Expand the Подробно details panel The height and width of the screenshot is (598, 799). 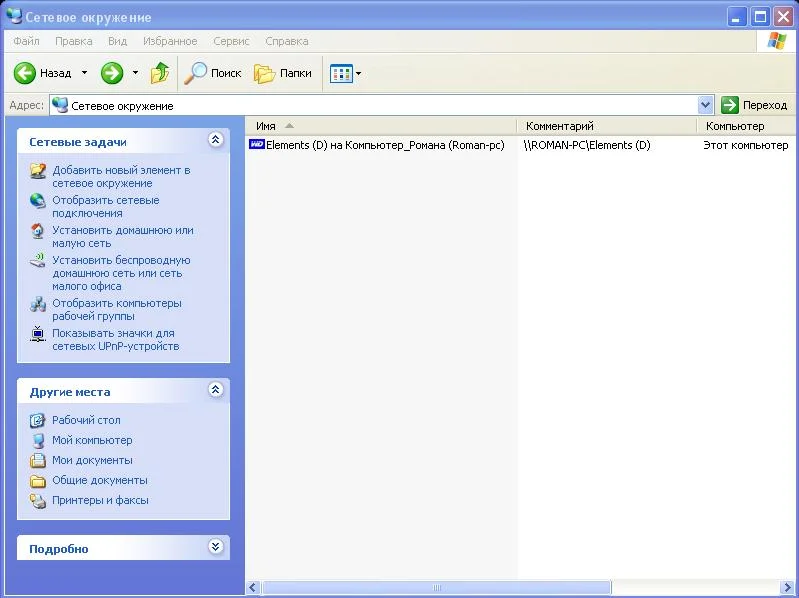[215, 548]
